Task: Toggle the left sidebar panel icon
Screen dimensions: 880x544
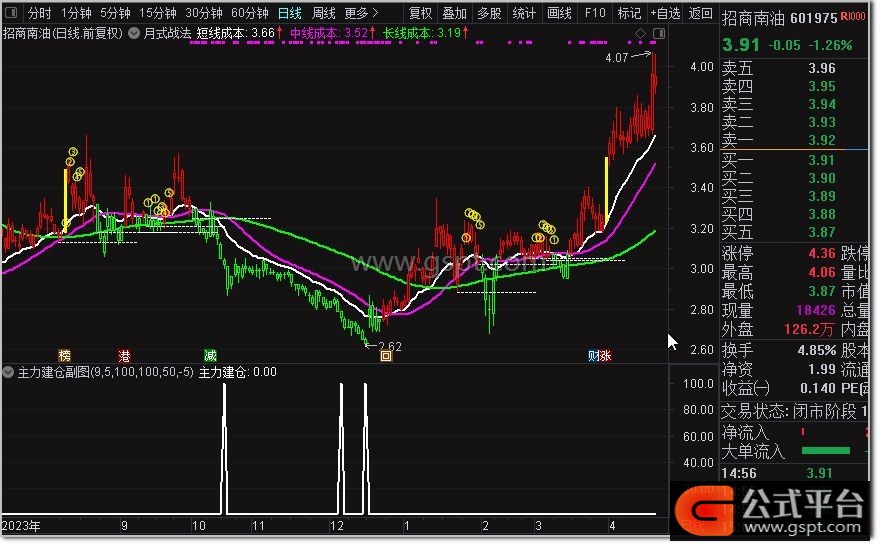Action: 11,12
